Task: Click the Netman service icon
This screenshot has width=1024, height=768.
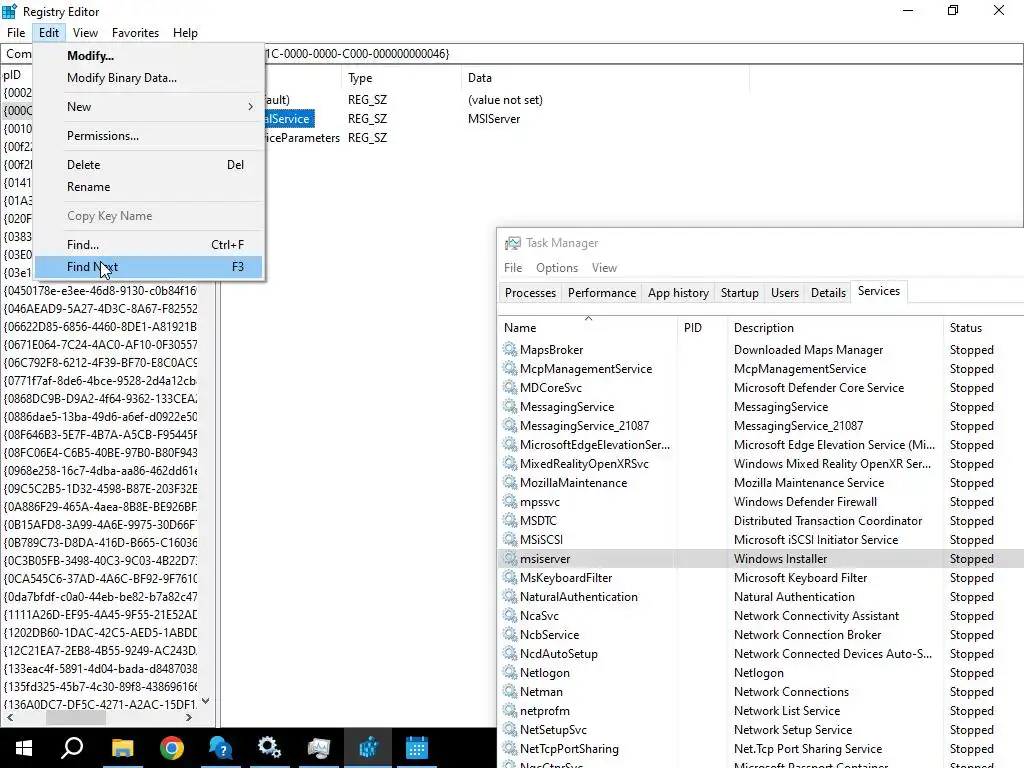Action: 509,691
